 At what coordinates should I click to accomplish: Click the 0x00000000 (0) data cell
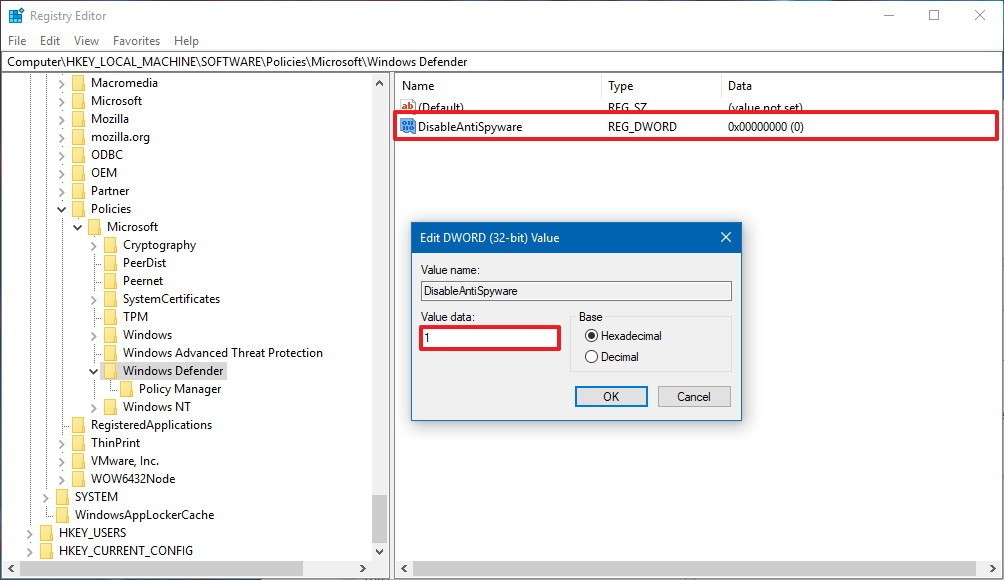[766, 127]
